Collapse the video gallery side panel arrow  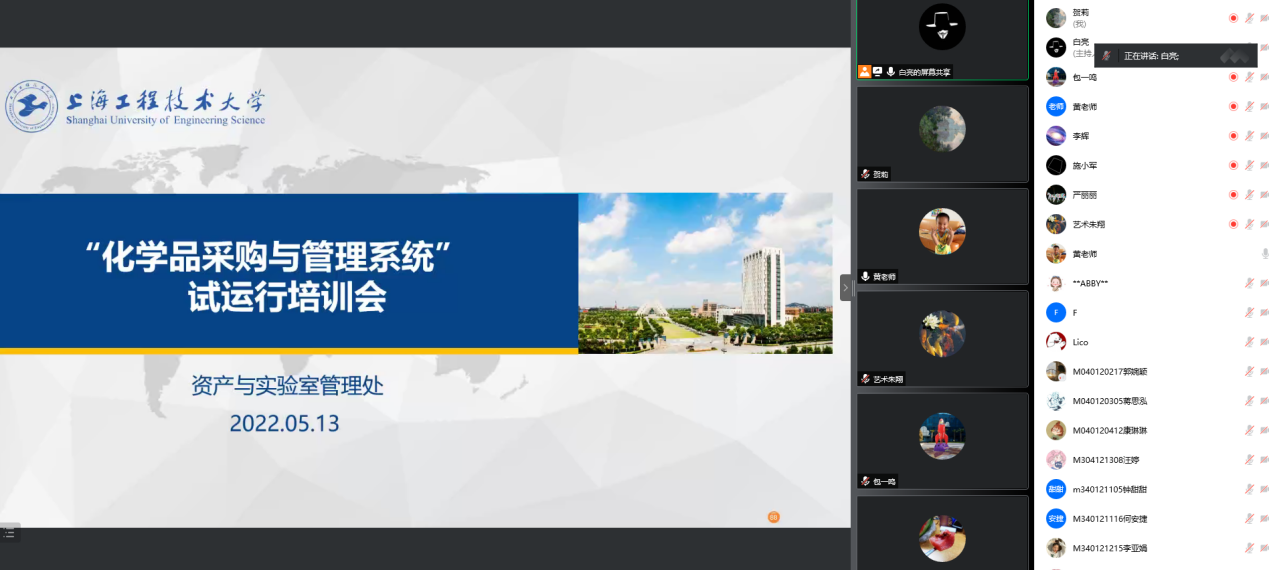click(846, 287)
